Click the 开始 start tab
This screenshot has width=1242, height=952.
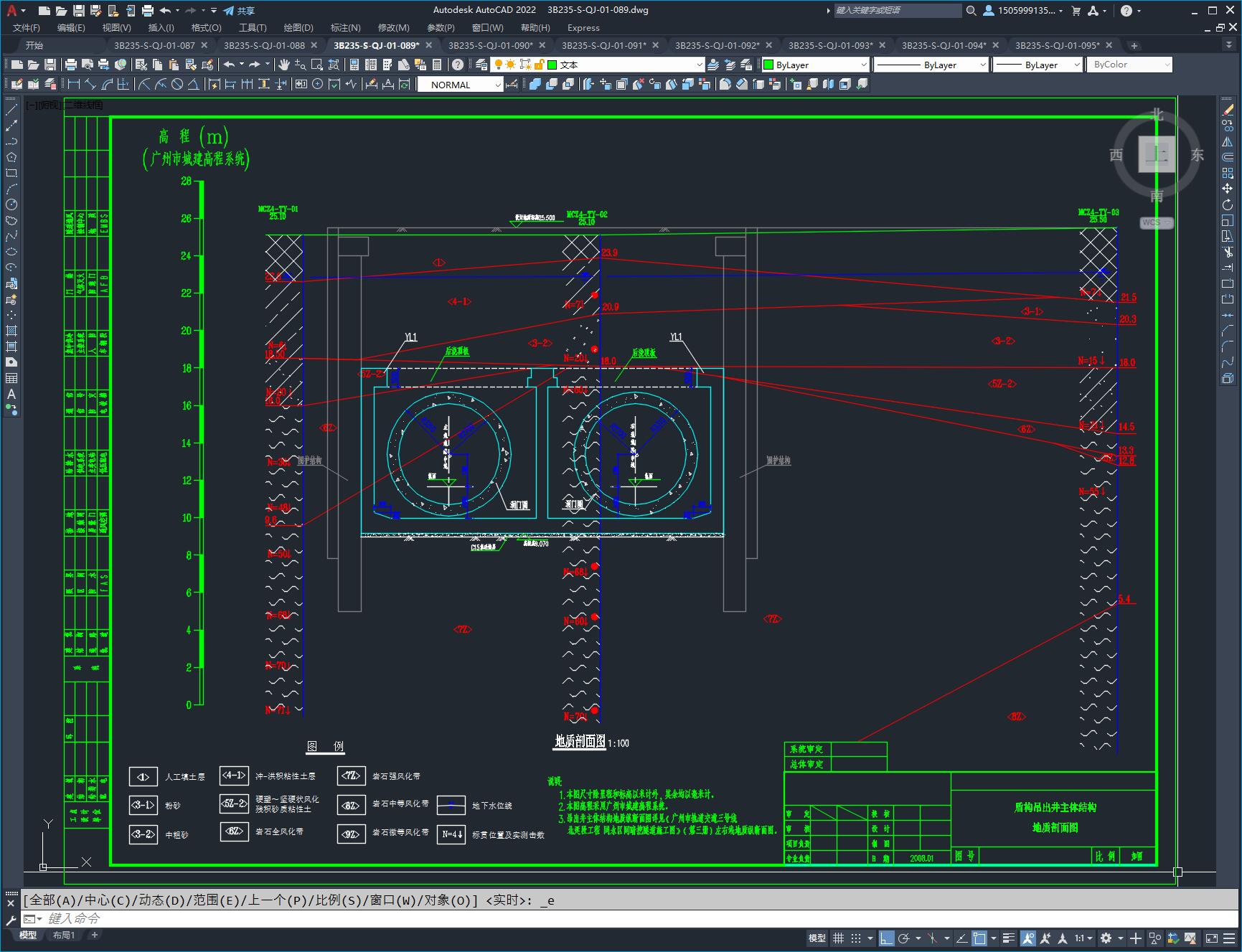34,45
